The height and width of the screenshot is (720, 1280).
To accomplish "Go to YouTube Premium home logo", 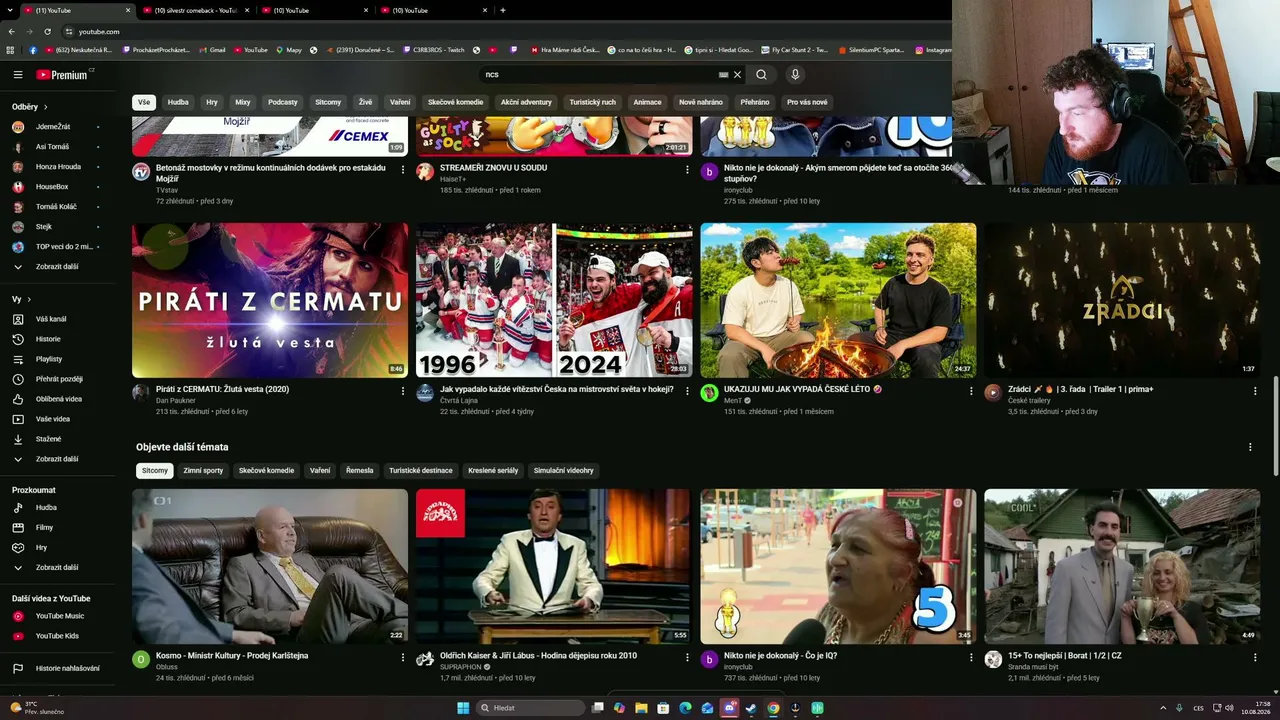I will tap(62, 75).
